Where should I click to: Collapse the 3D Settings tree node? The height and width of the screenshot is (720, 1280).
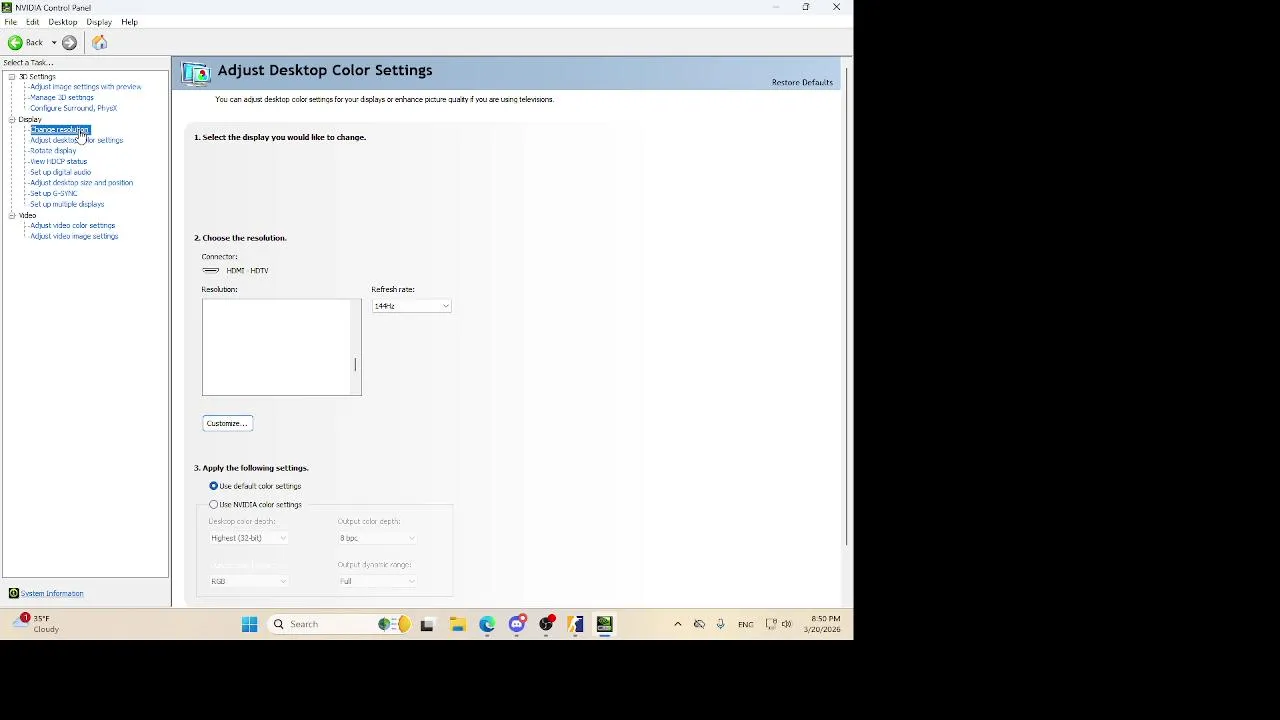12,76
